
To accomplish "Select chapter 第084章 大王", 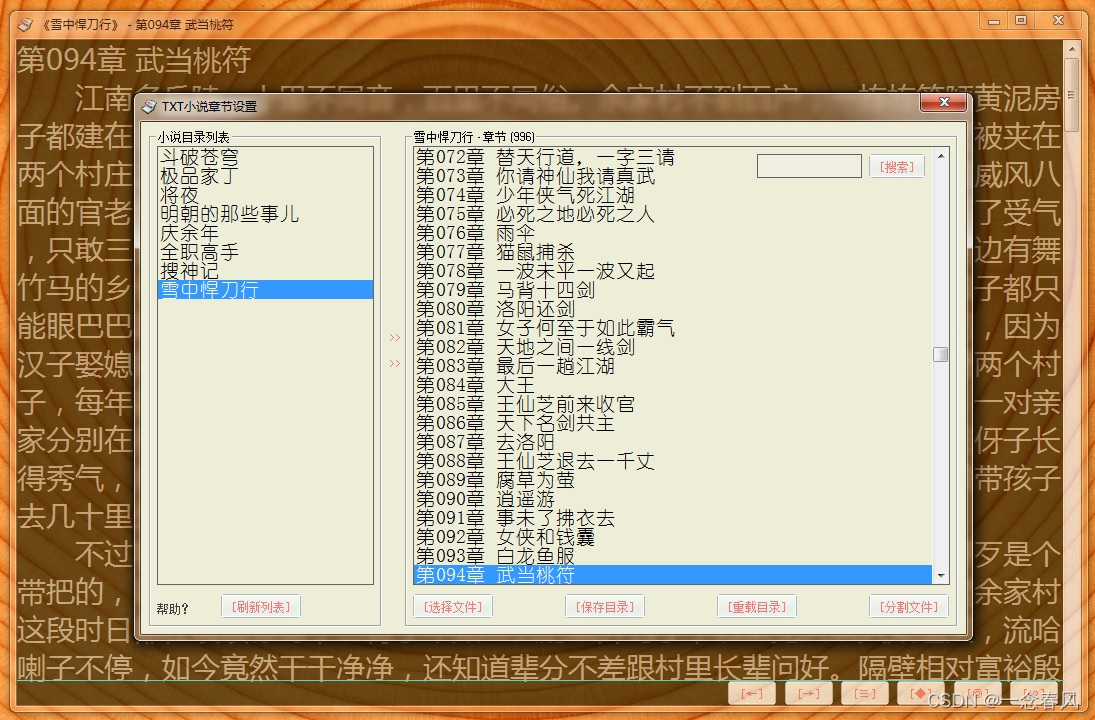I will (673, 385).
